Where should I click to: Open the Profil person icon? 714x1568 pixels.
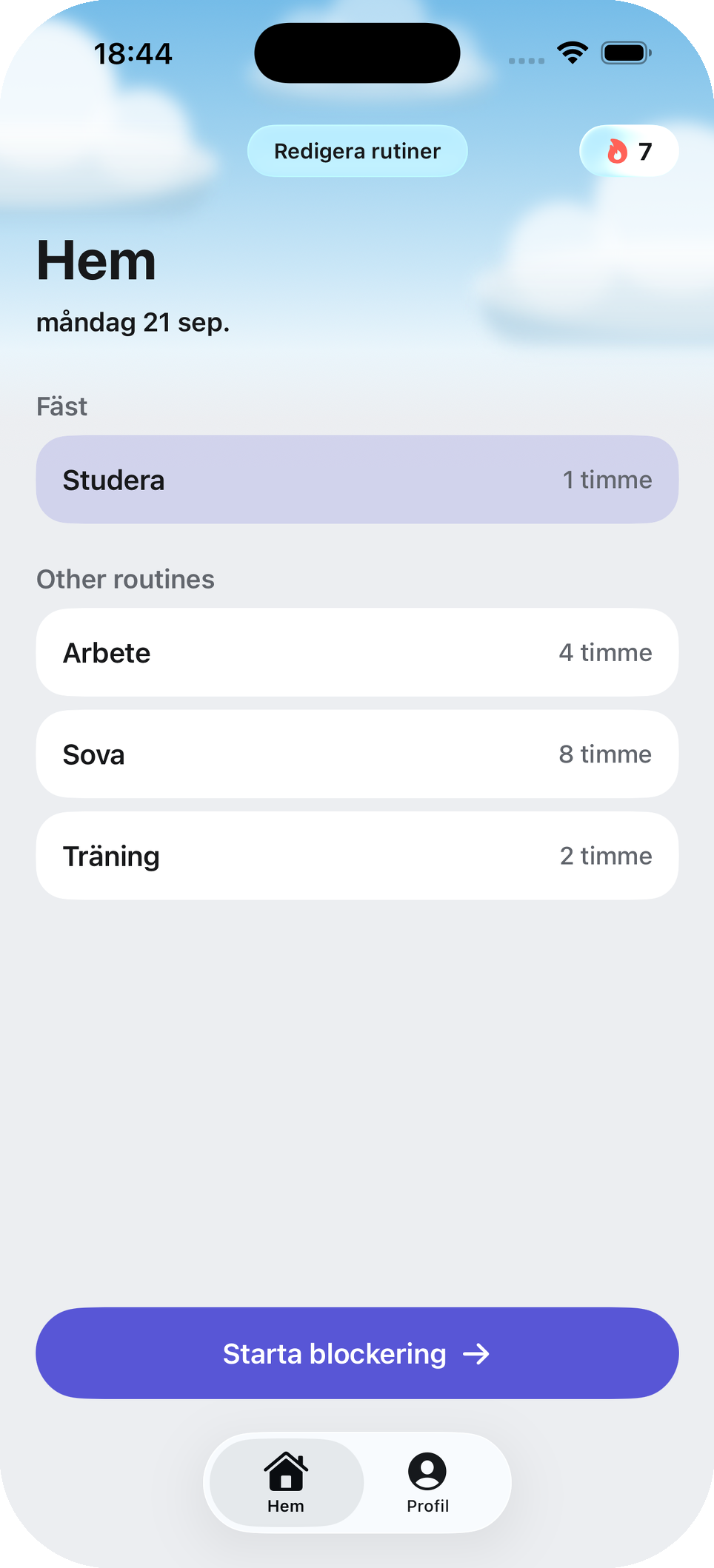tap(427, 1471)
